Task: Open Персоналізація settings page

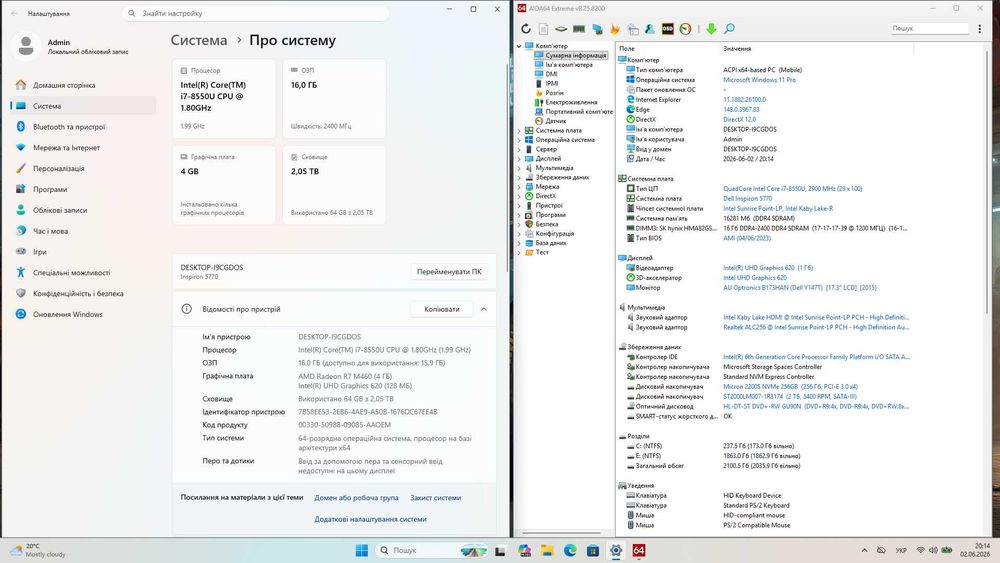Action: (x=83, y=168)
